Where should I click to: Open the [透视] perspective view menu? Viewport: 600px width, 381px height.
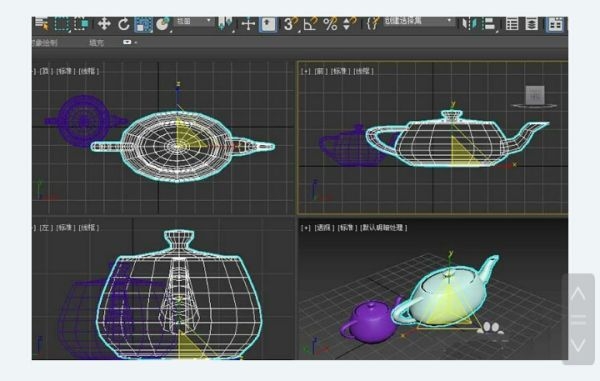(x=324, y=228)
